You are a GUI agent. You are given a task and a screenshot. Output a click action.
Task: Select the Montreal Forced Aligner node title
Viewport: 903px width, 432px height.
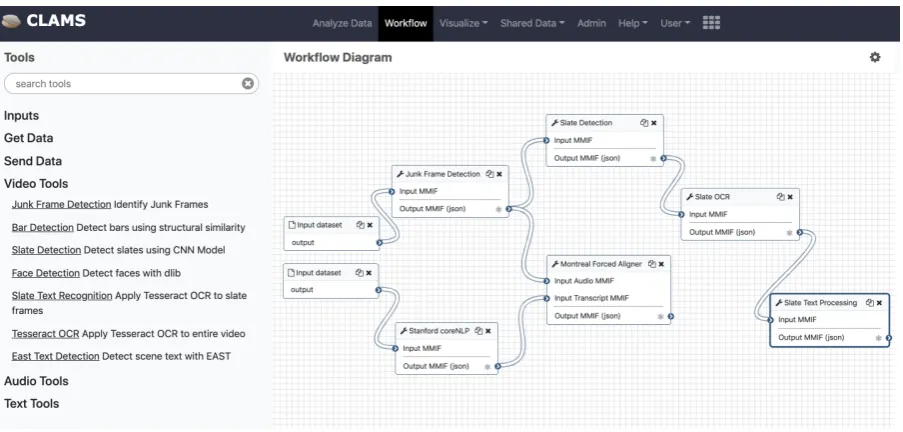click(x=601, y=264)
